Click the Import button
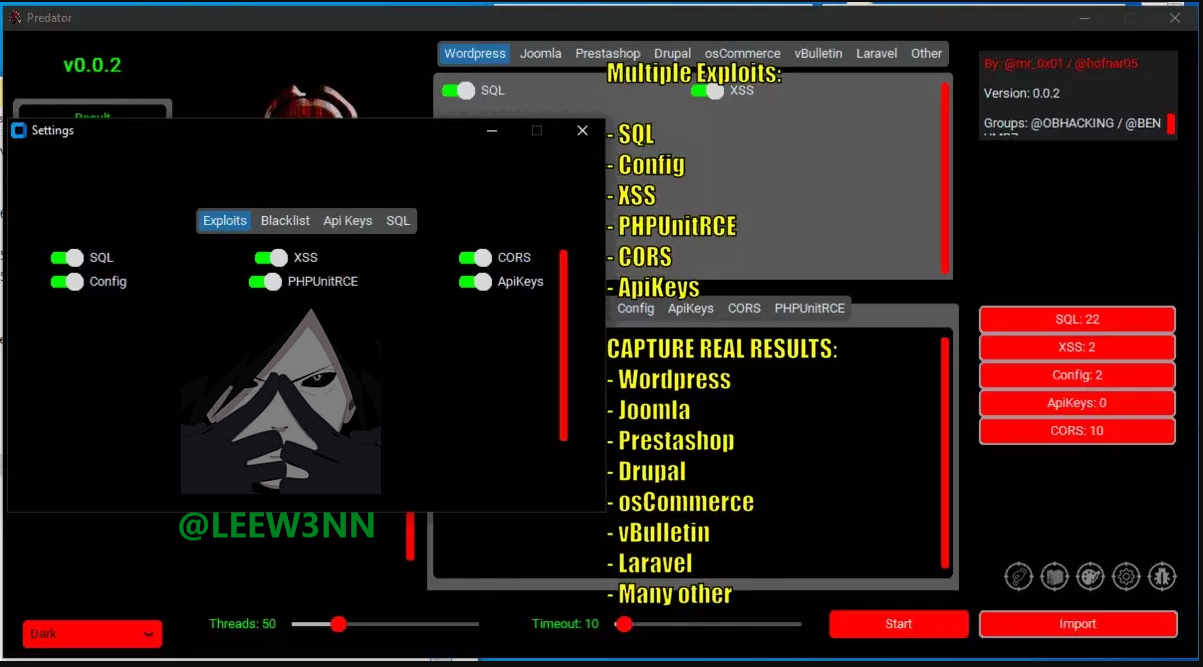The height and width of the screenshot is (667, 1203). tap(1077, 624)
